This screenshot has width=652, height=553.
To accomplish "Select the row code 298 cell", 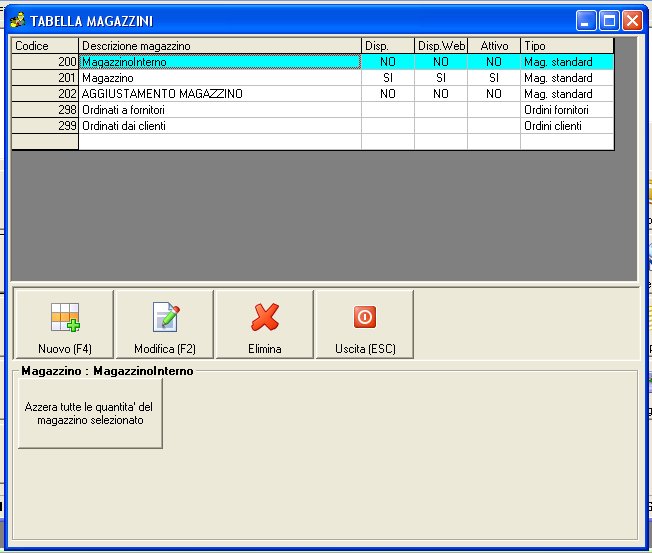I will pyautogui.click(x=45, y=110).
